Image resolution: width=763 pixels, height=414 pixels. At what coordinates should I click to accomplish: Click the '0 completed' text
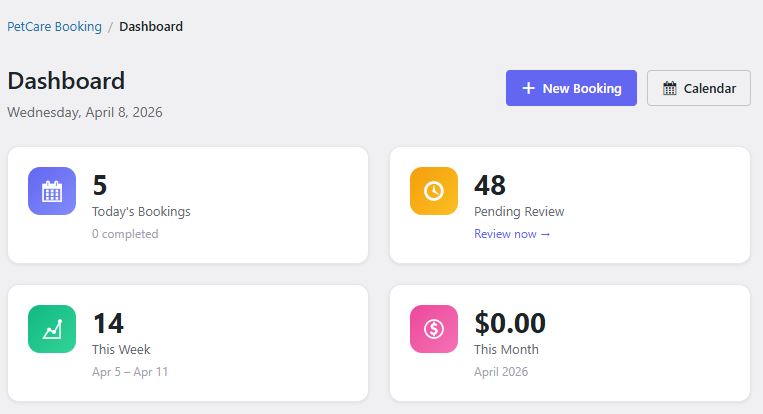click(125, 234)
